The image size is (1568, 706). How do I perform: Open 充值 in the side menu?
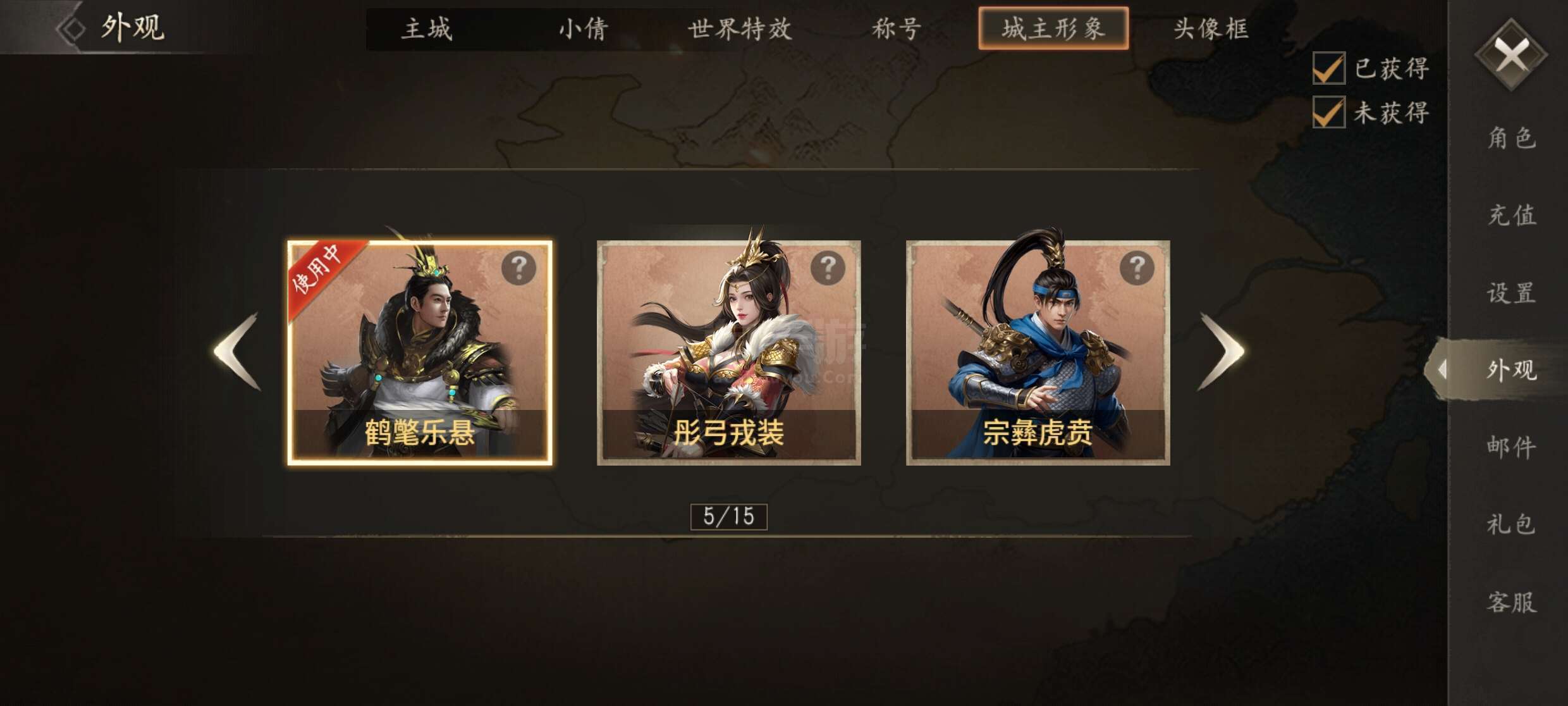tap(1511, 215)
